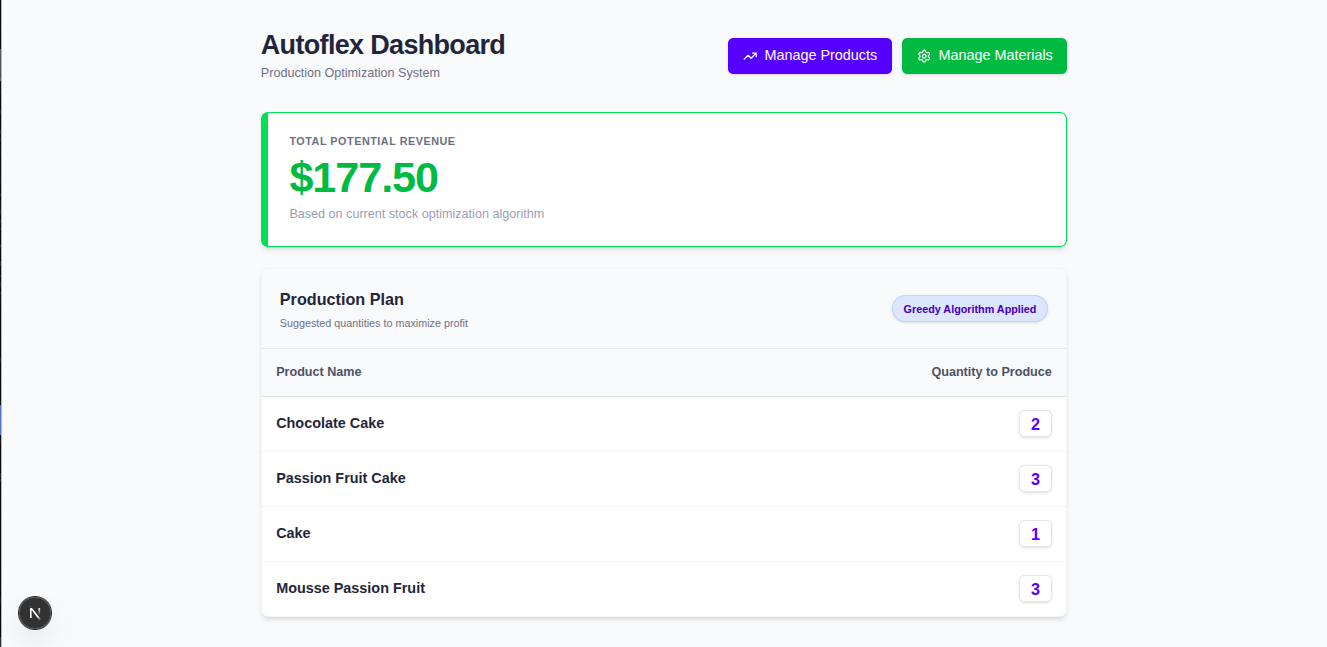
Task: Click the quantity badge for Mousse Passion Fruit
Action: coord(1035,589)
